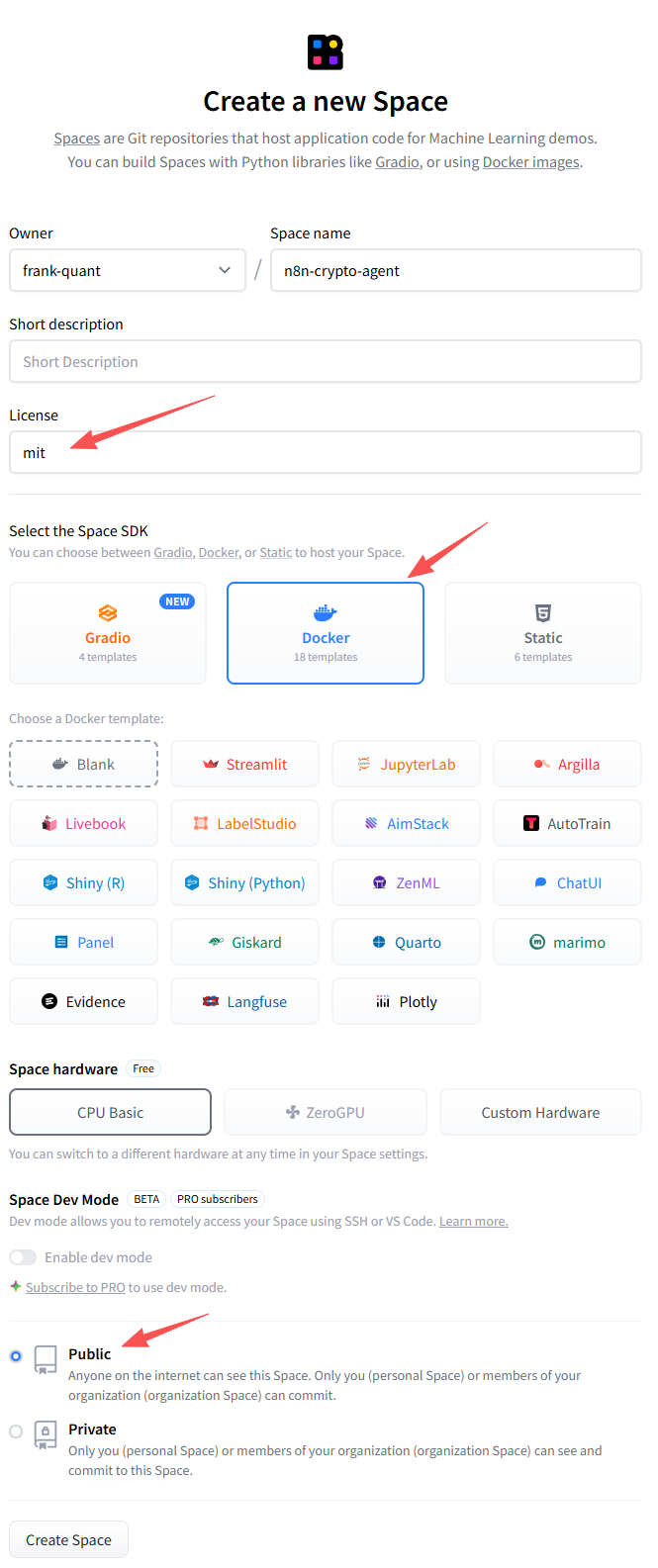Viewport: 658px width, 1568px height.
Task: Open the Subscribe to PRO link
Action: [x=75, y=1287]
